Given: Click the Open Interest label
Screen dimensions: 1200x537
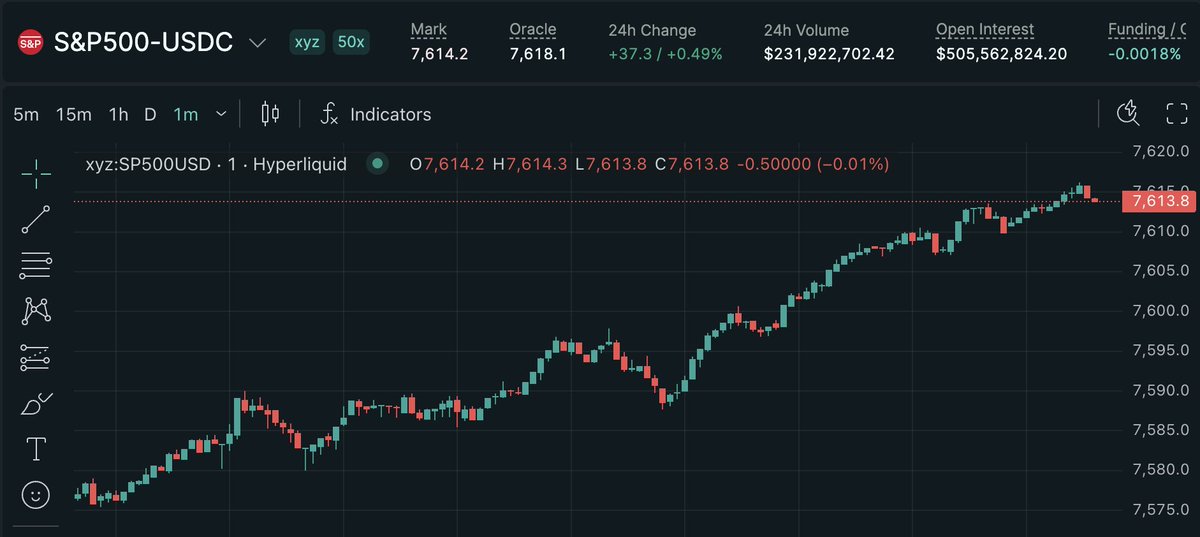Looking at the screenshot, I should pyautogui.click(x=985, y=30).
